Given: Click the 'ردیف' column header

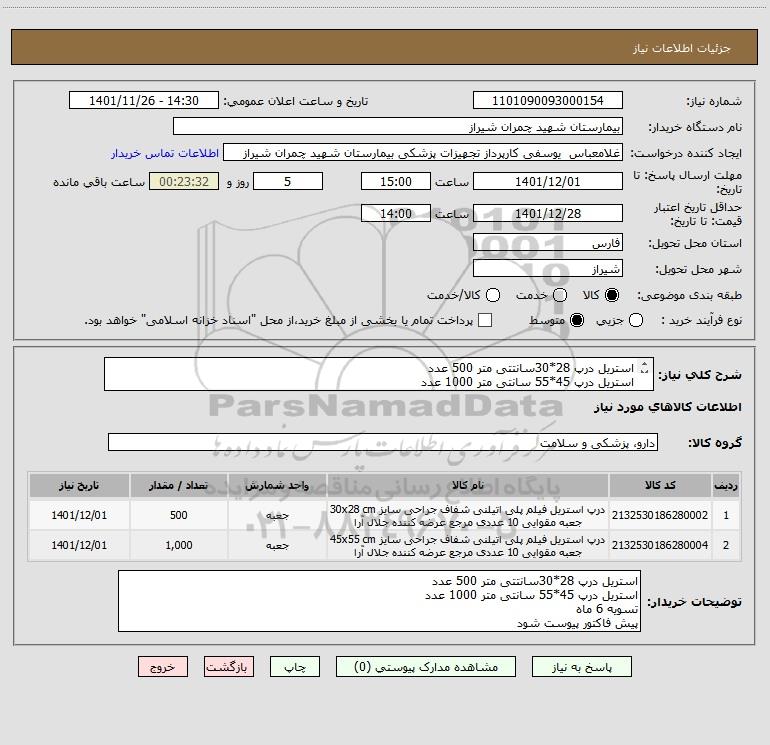Looking at the screenshot, I should pyautogui.click(x=726, y=485).
